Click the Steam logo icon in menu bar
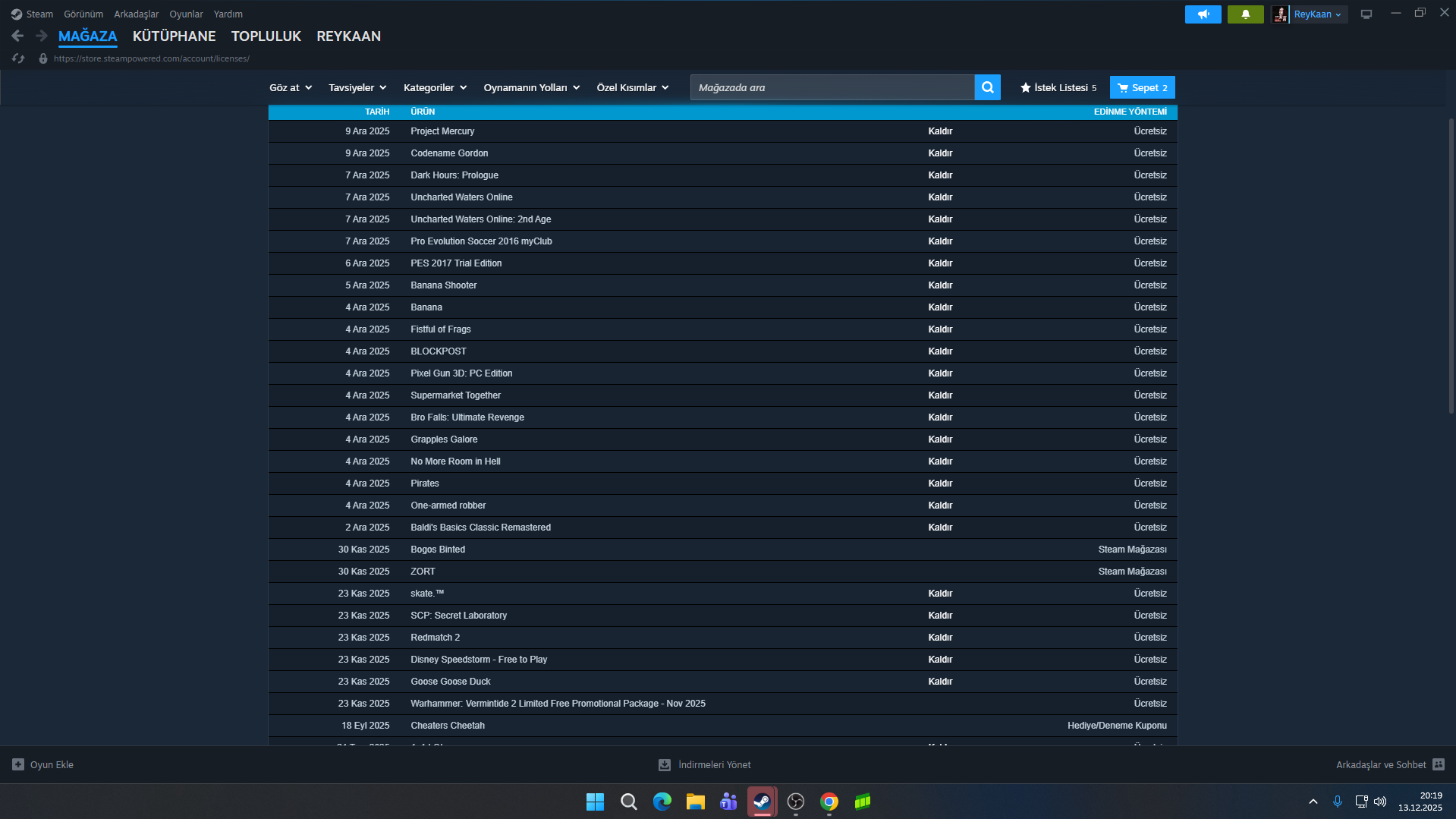This screenshot has width=1456, height=819. 16,14
